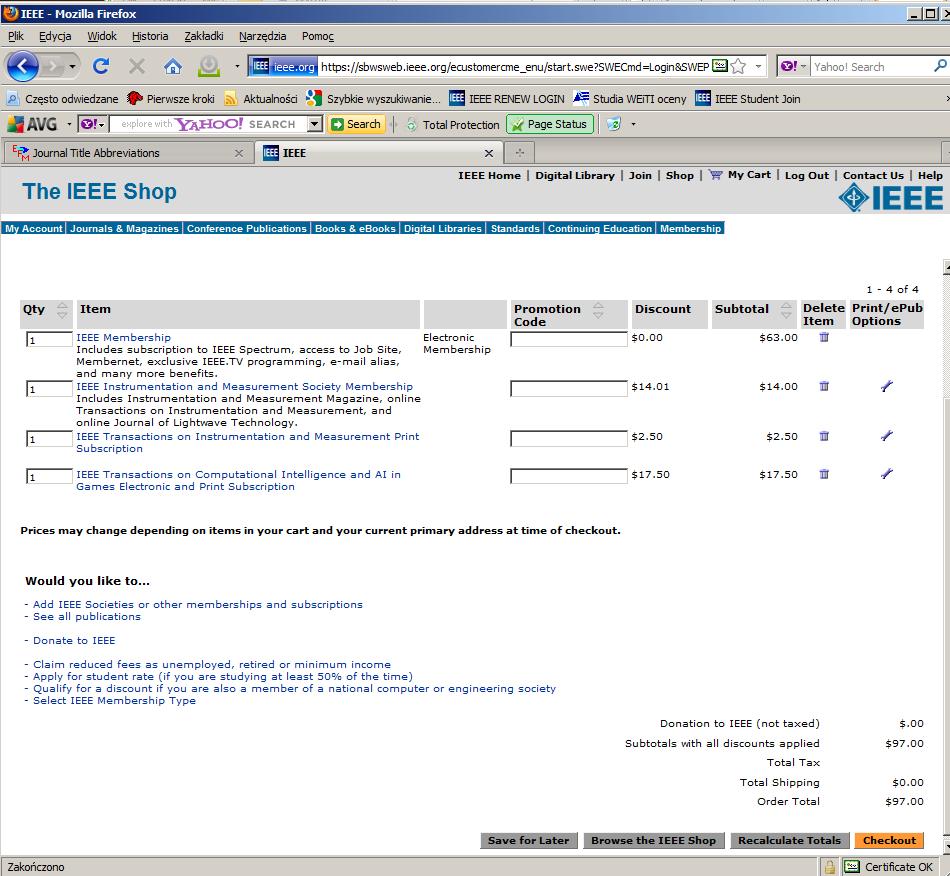Click IEEE Student Join bookmark
Screen dimensions: 950x876
[x=748, y=99]
